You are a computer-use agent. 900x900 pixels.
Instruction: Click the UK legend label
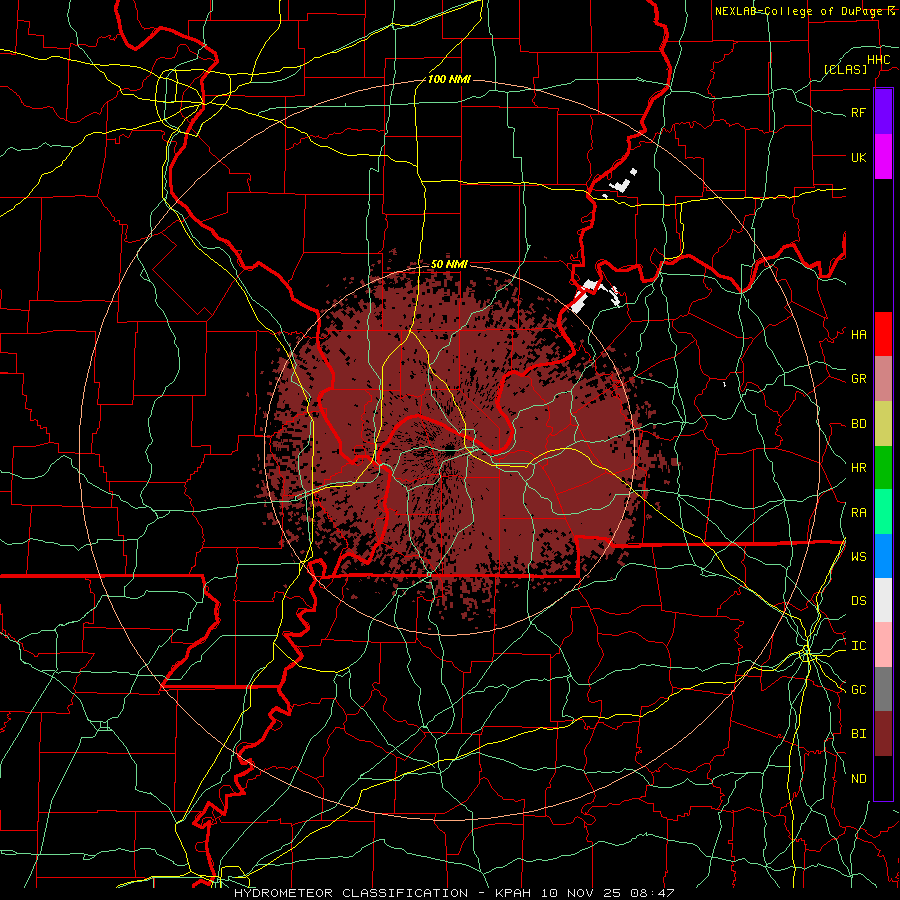click(859, 158)
